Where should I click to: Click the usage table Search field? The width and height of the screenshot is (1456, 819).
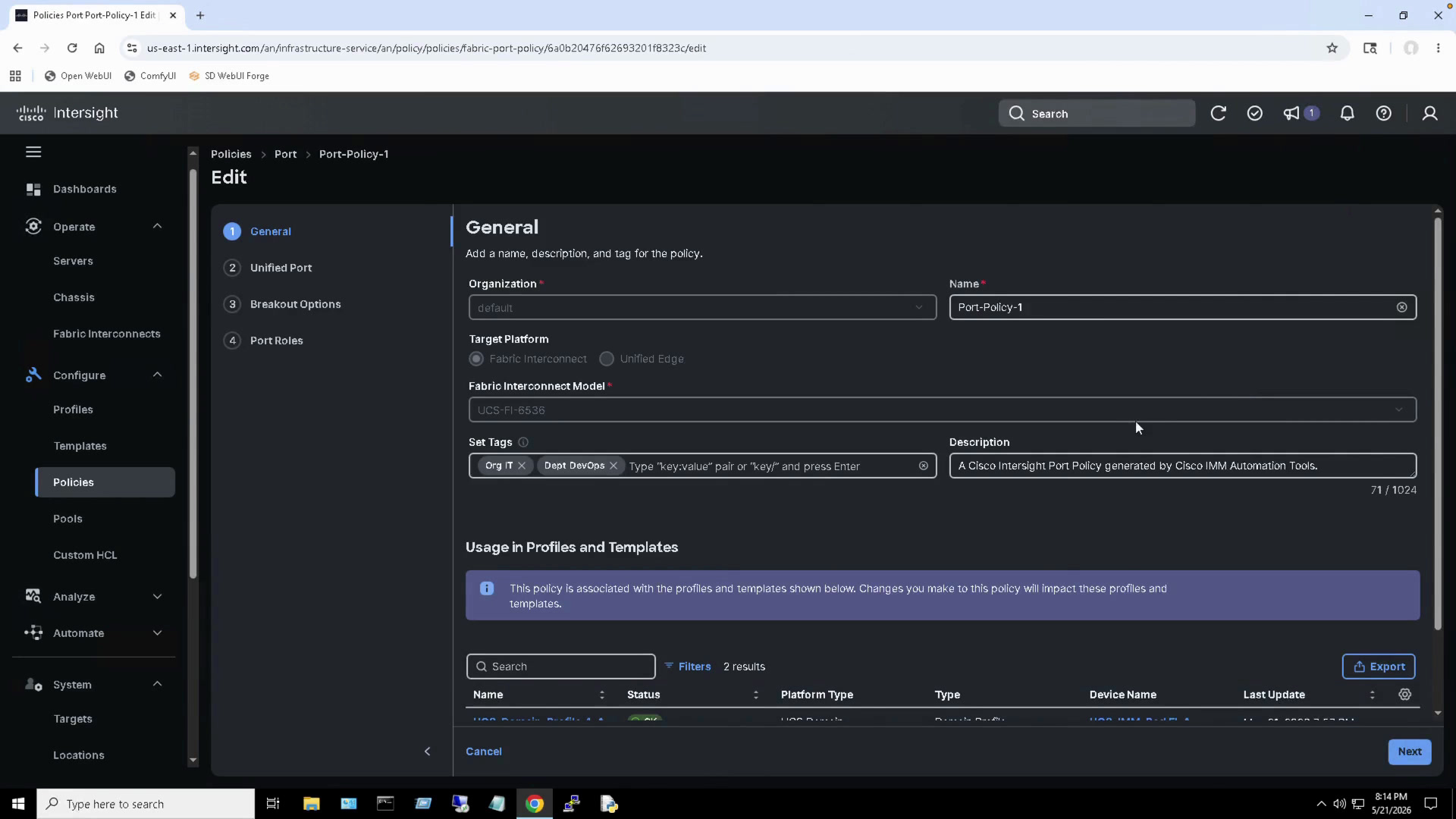[561, 667]
